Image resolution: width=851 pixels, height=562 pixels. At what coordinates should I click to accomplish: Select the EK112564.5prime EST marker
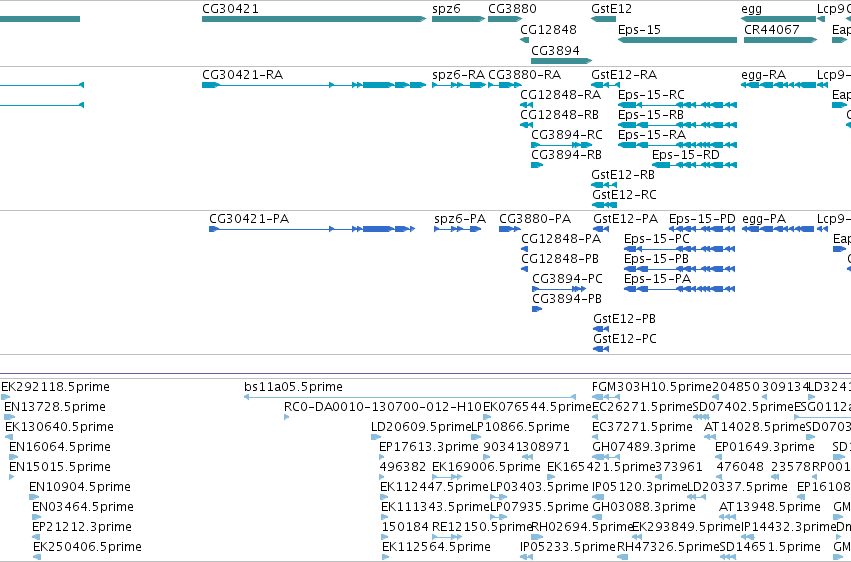pos(385,557)
